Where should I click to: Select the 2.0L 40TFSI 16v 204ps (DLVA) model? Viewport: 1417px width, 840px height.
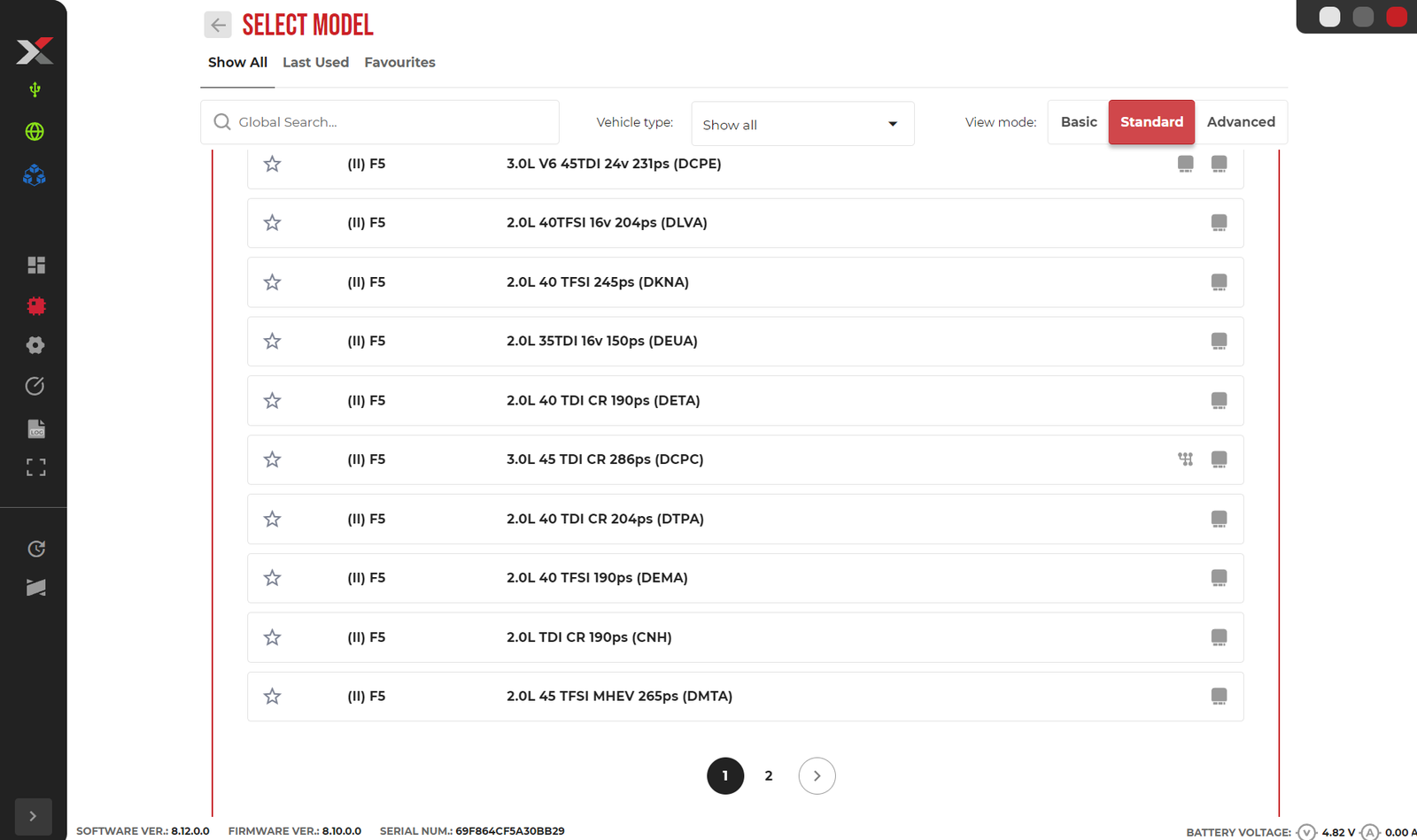click(746, 223)
